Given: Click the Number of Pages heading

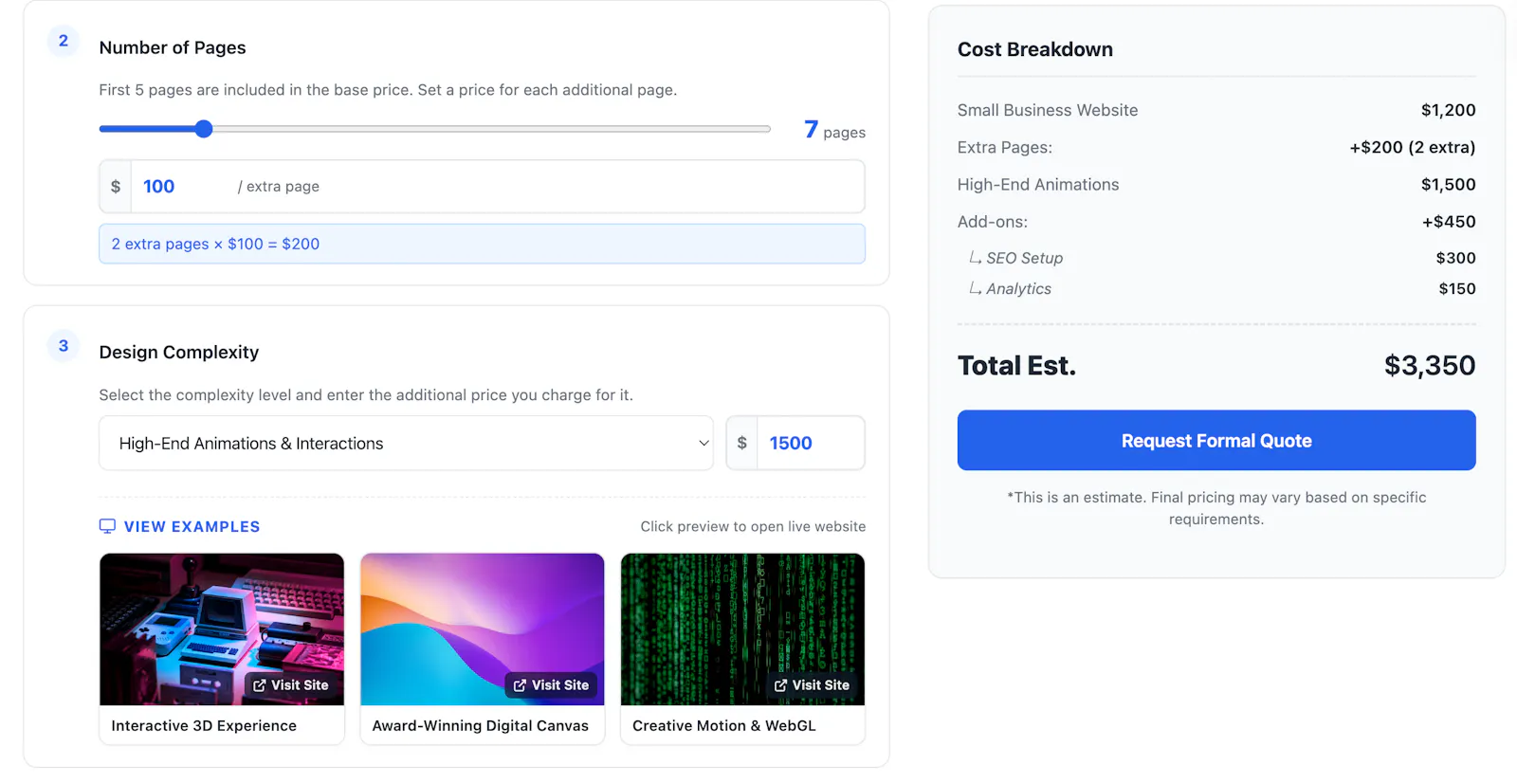Looking at the screenshot, I should (173, 47).
